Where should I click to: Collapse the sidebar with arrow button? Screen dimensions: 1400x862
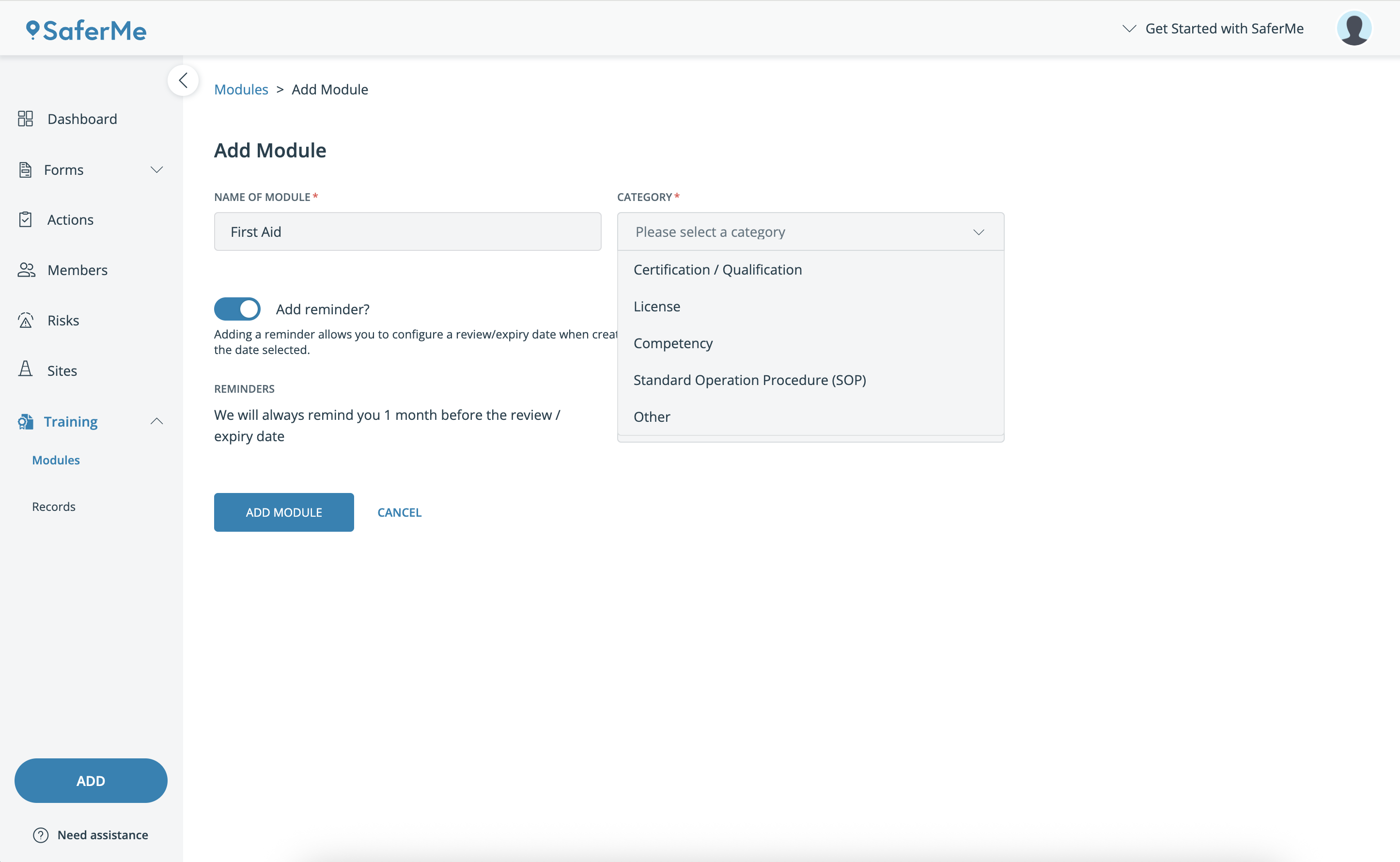coord(183,80)
